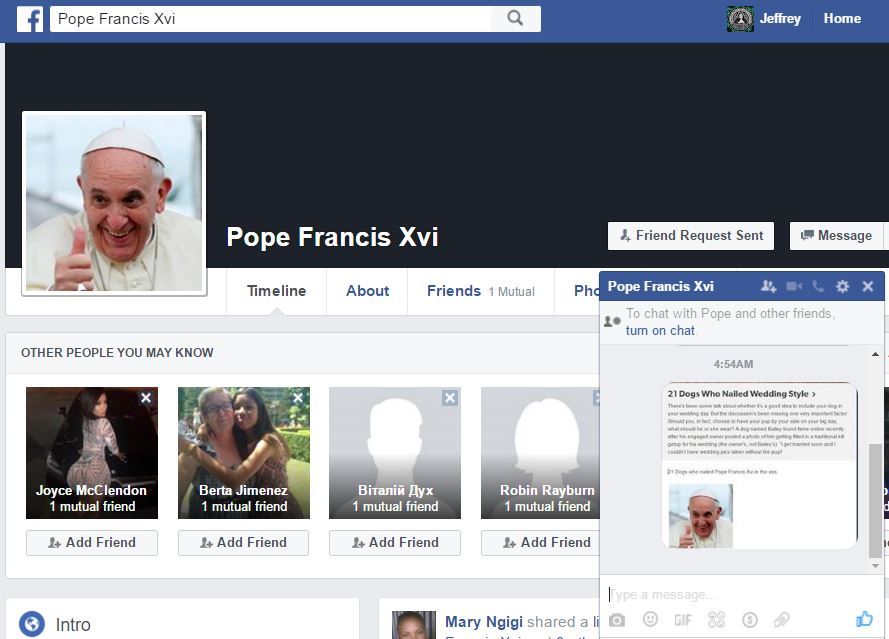Click the Intro globe icon
Screen dimensions: 889x639
click(x=32, y=624)
